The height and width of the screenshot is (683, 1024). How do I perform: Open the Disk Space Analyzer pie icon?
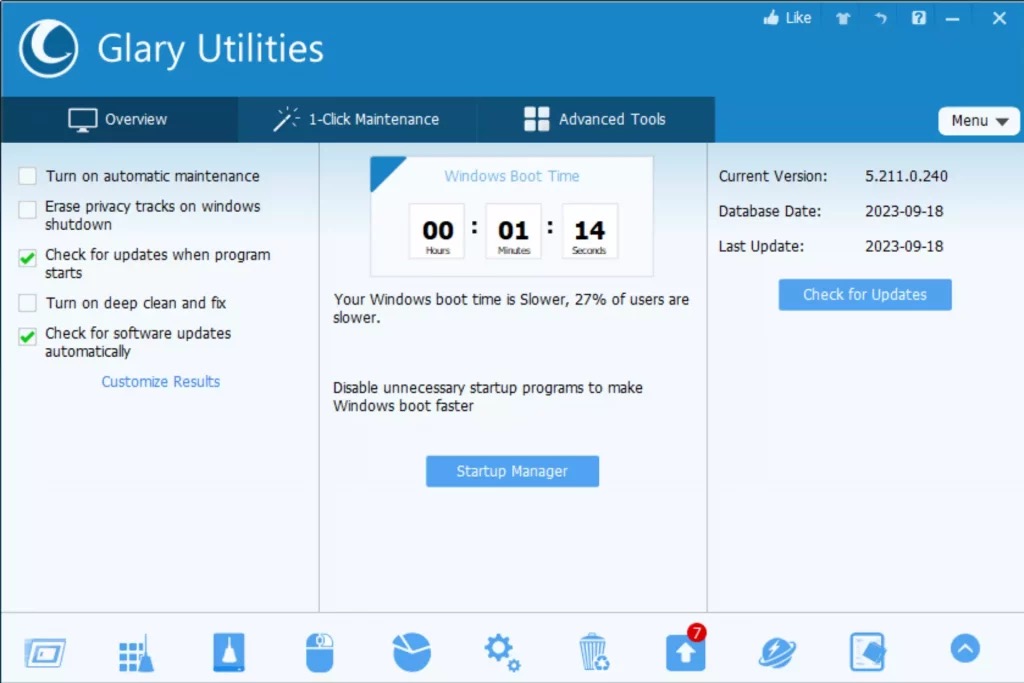click(411, 652)
